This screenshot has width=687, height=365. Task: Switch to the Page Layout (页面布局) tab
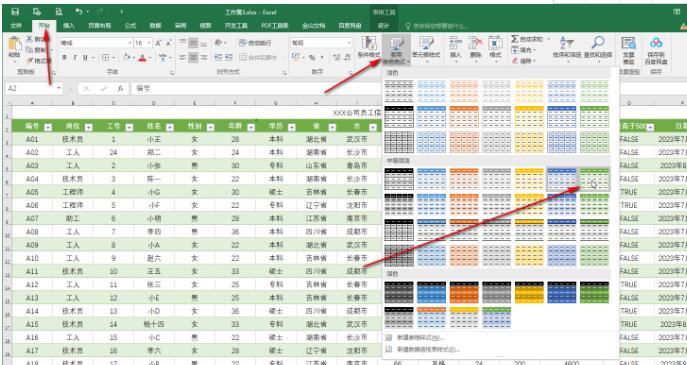(x=99, y=26)
